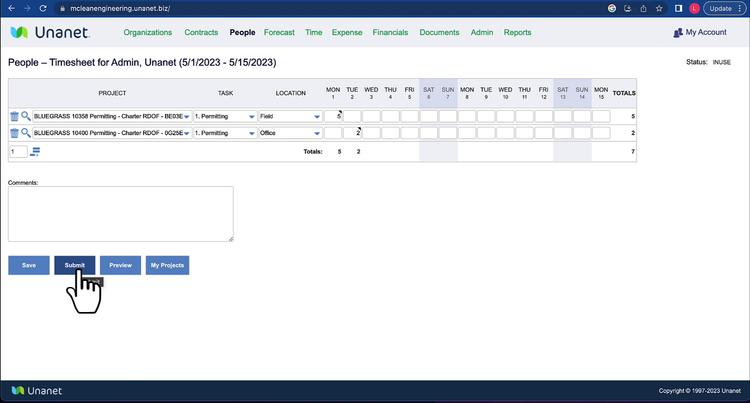Image resolution: width=750 pixels, height=403 pixels.
Task: Search projects for the BLUEGRASS 10400 row
Action: click(26, 132)
